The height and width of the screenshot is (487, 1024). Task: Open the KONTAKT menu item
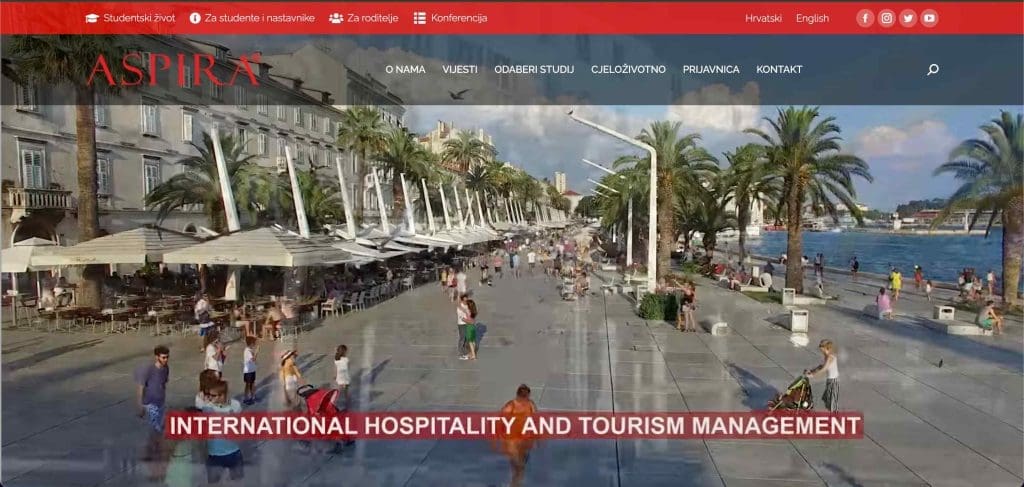tap(779, 69)
